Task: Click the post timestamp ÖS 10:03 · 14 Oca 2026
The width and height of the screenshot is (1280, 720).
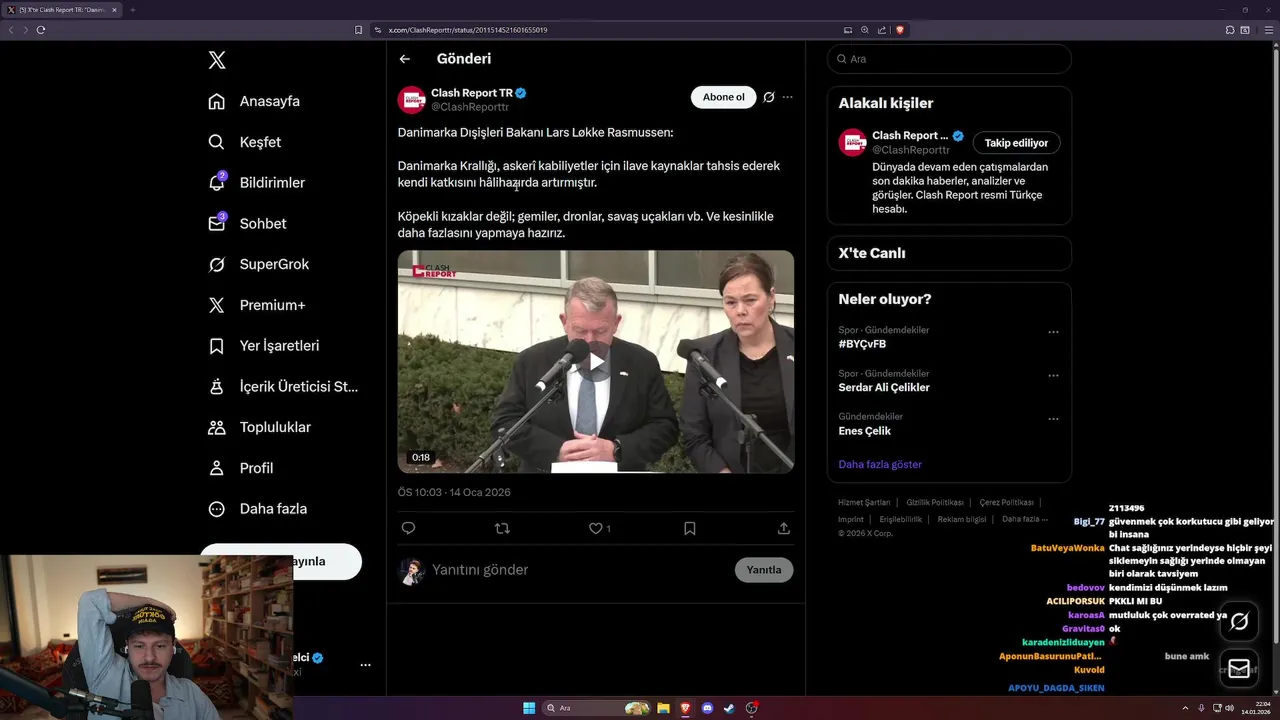Action: [x=454, y=492]
